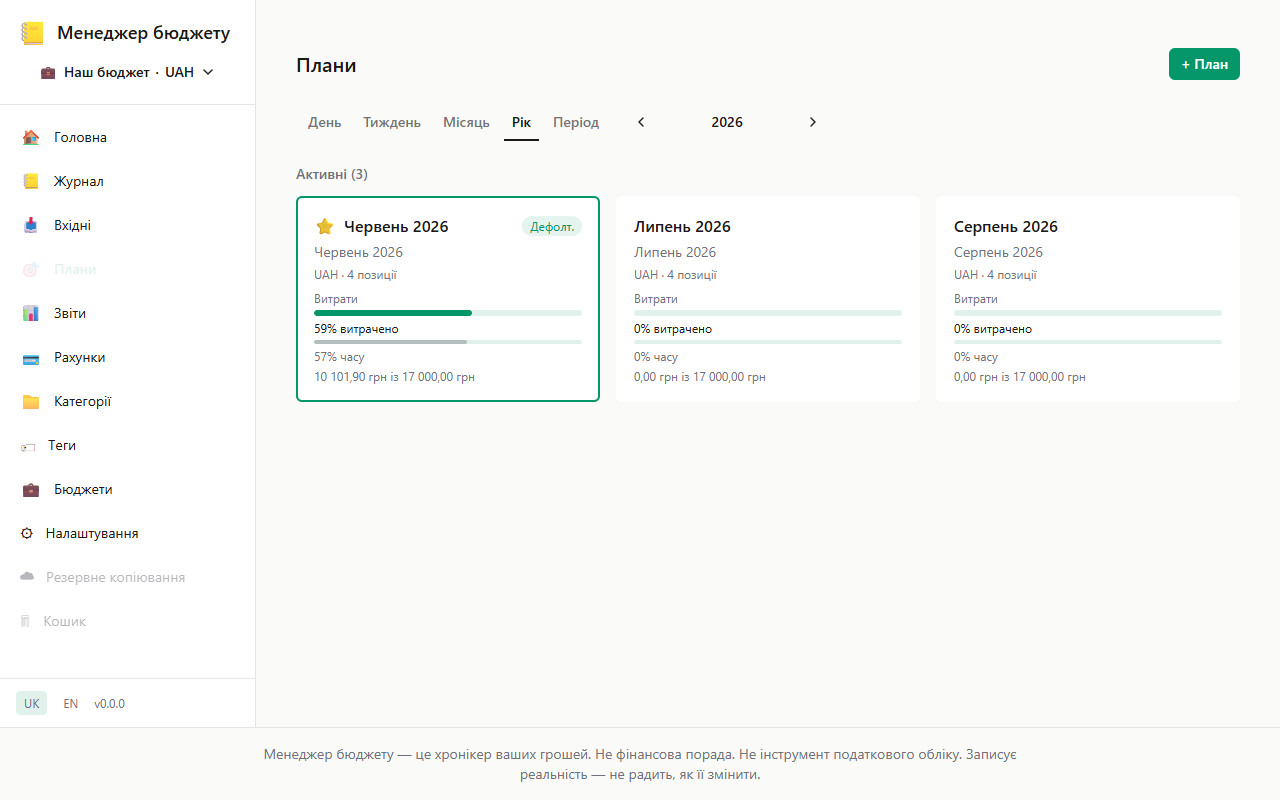The image size is (1280, 800).
Task: Click the star icon on Червень 2026 card
Action: 324,226
